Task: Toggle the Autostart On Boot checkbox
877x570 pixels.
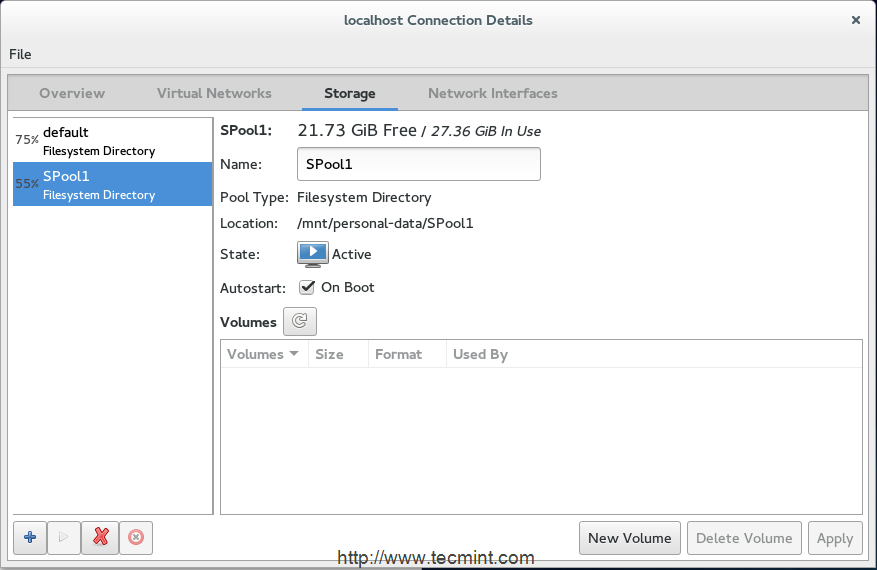Action: 308,287
